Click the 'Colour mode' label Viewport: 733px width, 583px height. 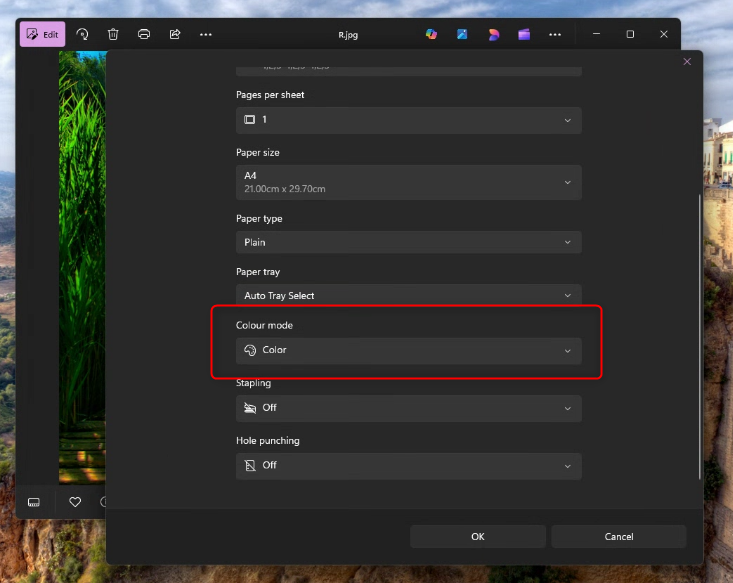pos(264,325)
